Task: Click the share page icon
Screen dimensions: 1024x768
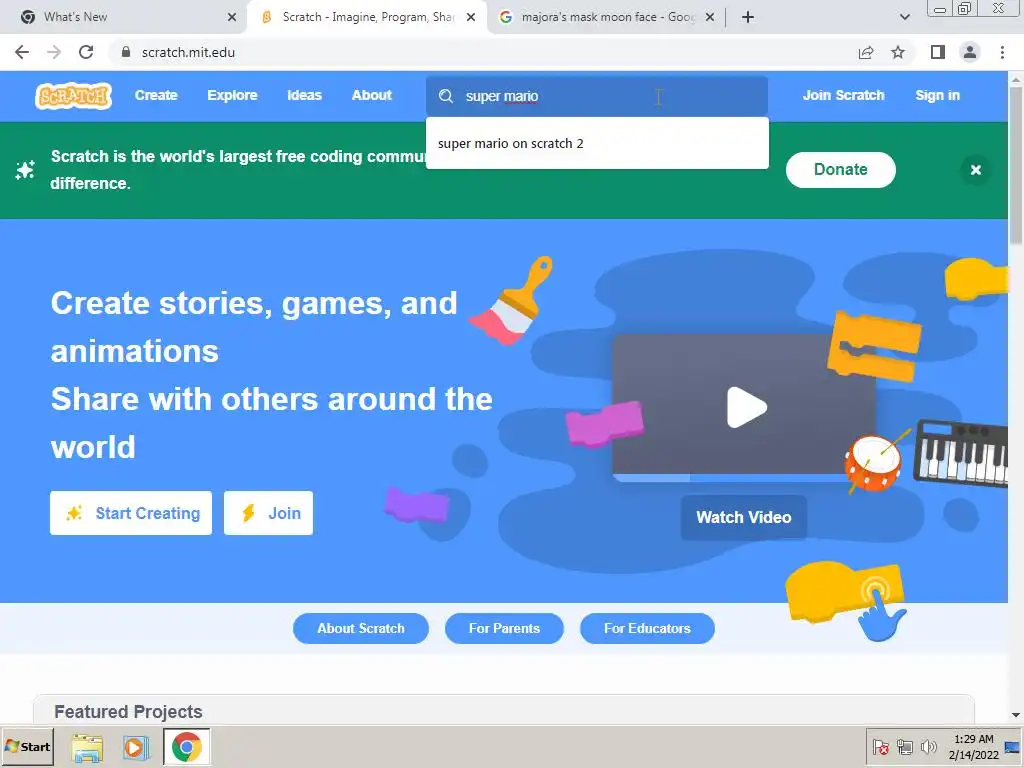Action: pyautogui.click(x=866, y=52)
